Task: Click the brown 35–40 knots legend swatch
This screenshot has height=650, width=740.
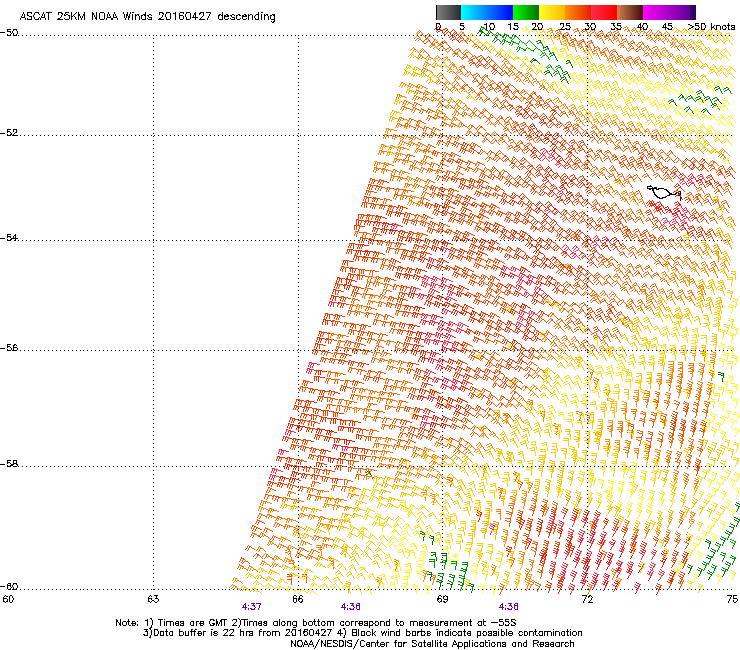Action: click(630, 12)
